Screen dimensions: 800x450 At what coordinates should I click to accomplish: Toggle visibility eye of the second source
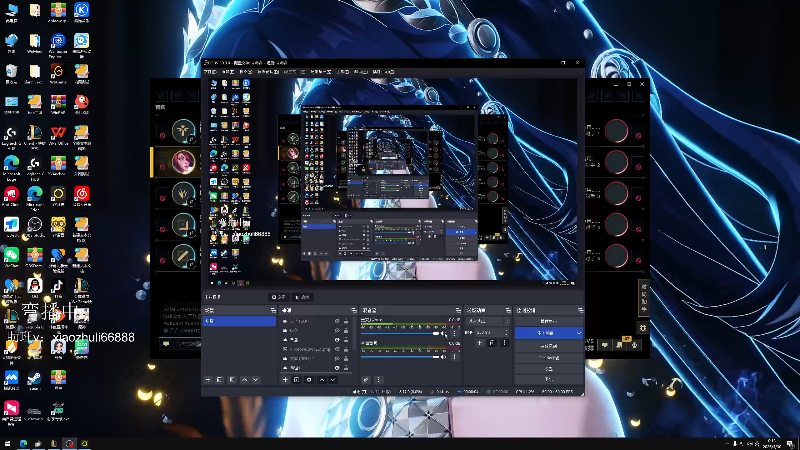[x=337, y=331]
